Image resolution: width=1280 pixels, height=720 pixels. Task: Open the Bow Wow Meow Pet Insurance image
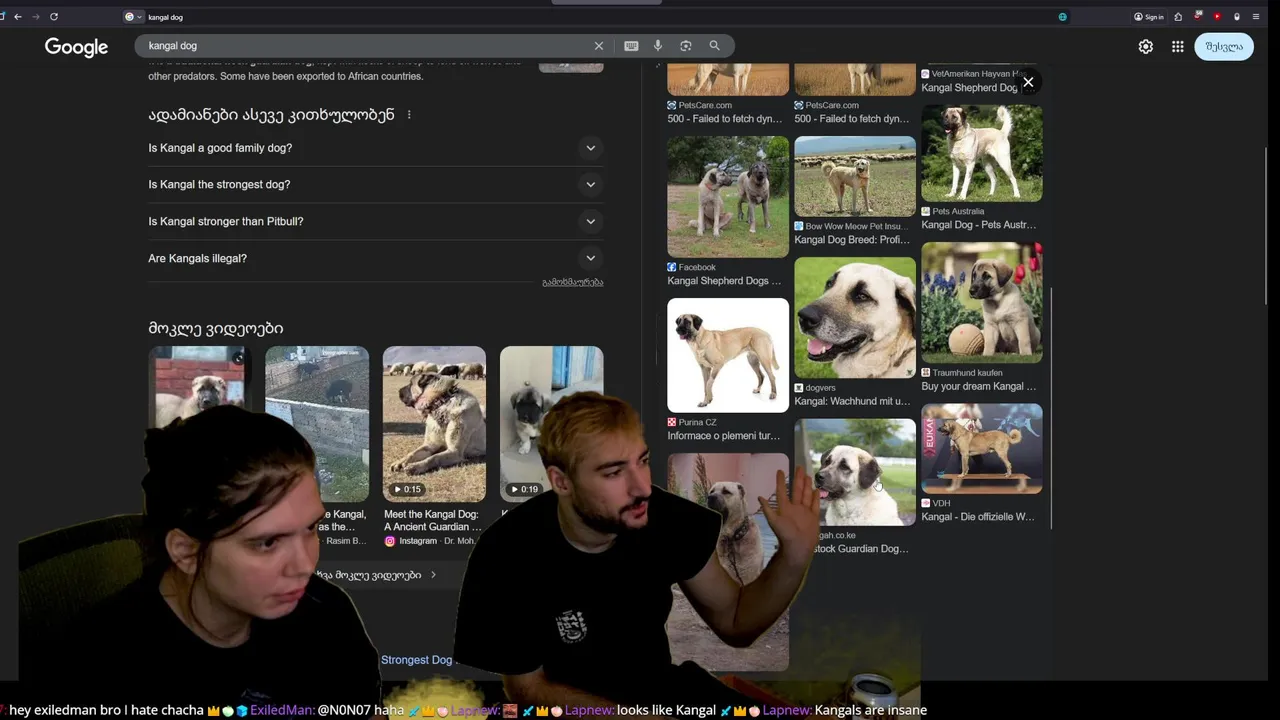pos(855,176)
